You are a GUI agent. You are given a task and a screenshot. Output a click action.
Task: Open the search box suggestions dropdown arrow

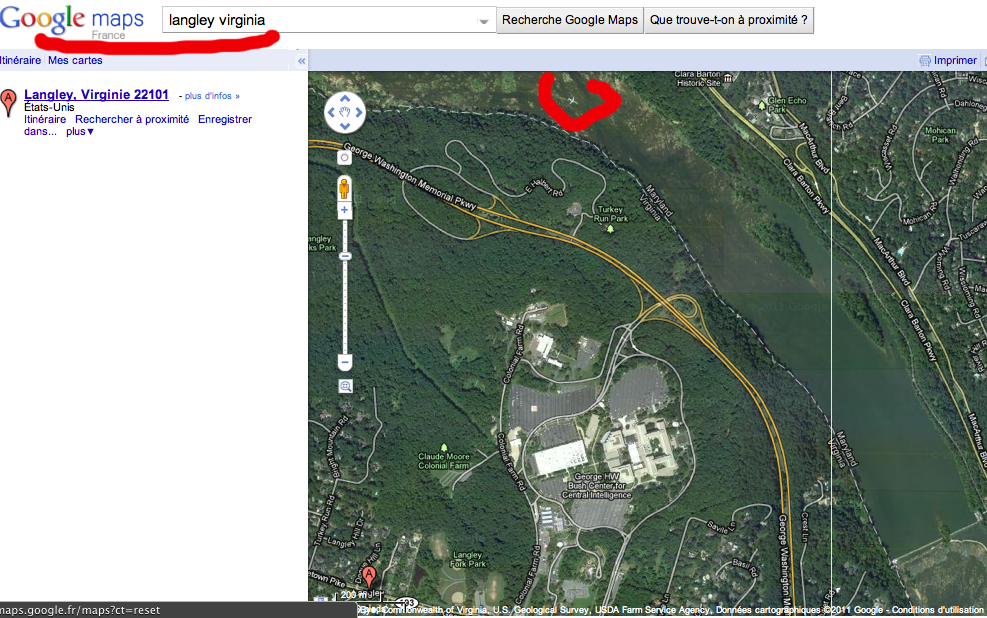(x=483, y=21)
